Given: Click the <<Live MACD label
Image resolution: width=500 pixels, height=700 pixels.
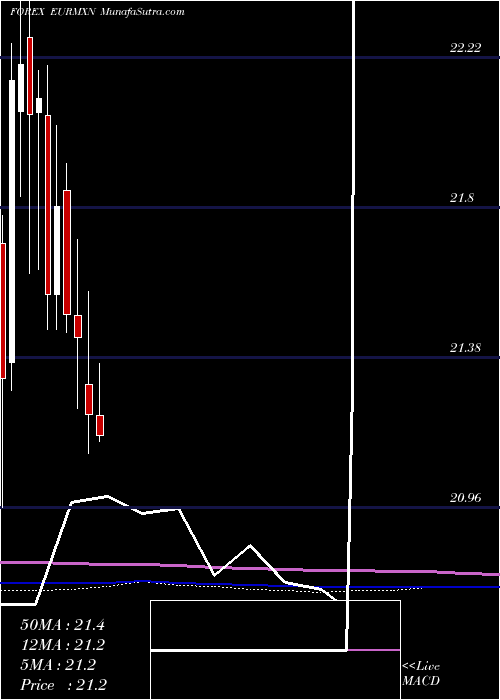Looking at the screenshot, I should tap(421, 674).
